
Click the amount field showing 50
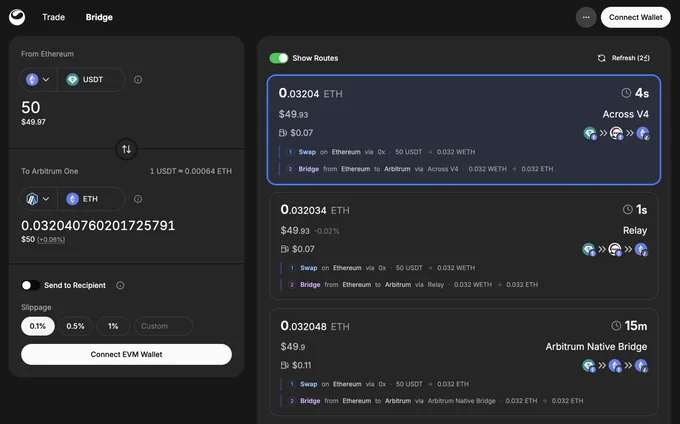(31, 107)
